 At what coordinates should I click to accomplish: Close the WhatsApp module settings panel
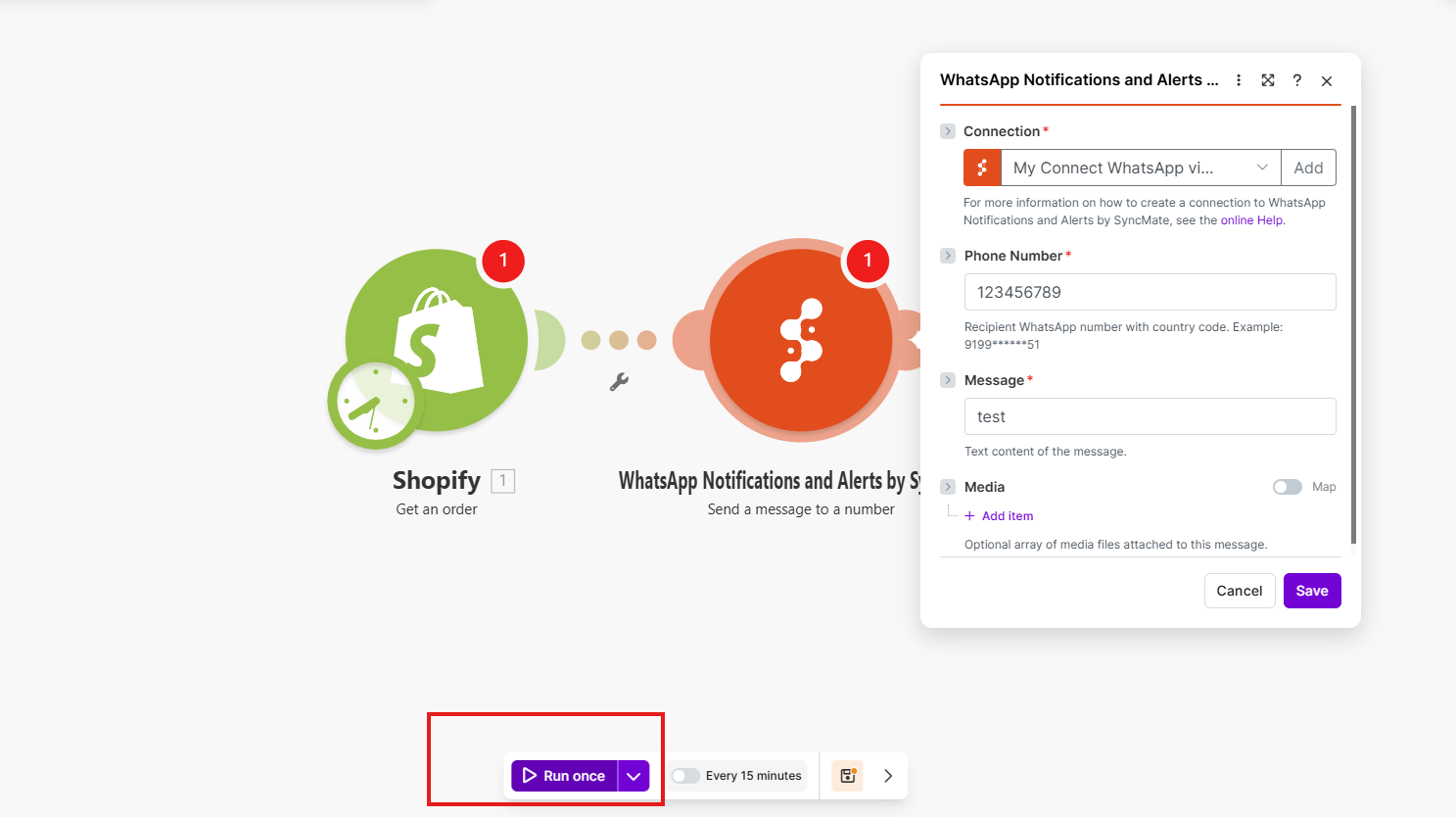pyautogui.click(x=1327, y=81)
